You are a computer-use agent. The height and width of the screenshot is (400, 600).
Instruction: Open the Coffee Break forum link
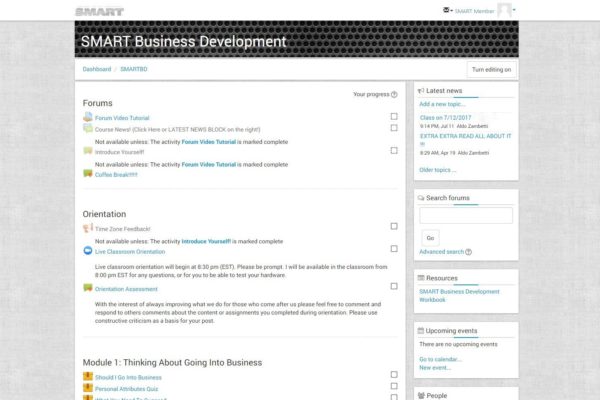pos(116,175)
